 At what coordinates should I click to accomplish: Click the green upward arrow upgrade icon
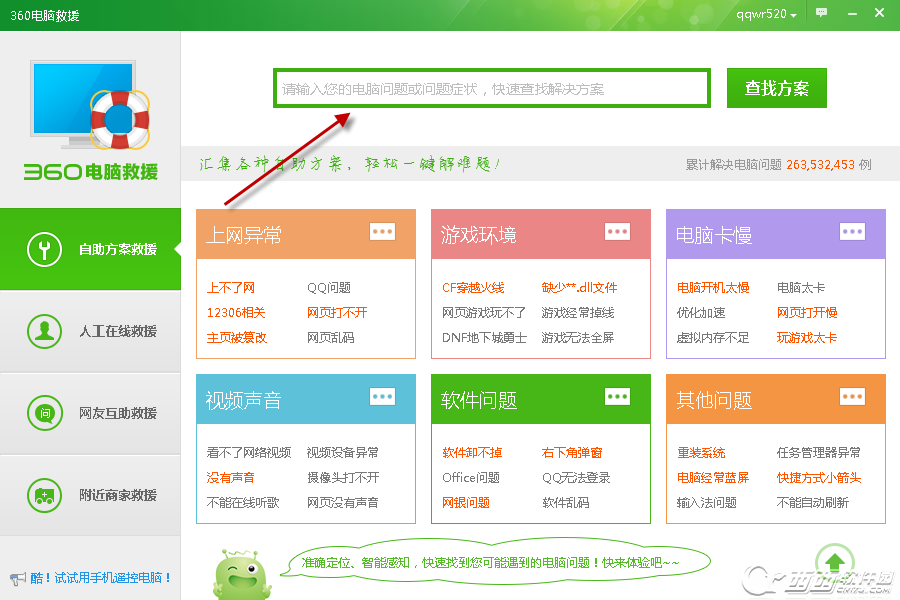(835, 563)
